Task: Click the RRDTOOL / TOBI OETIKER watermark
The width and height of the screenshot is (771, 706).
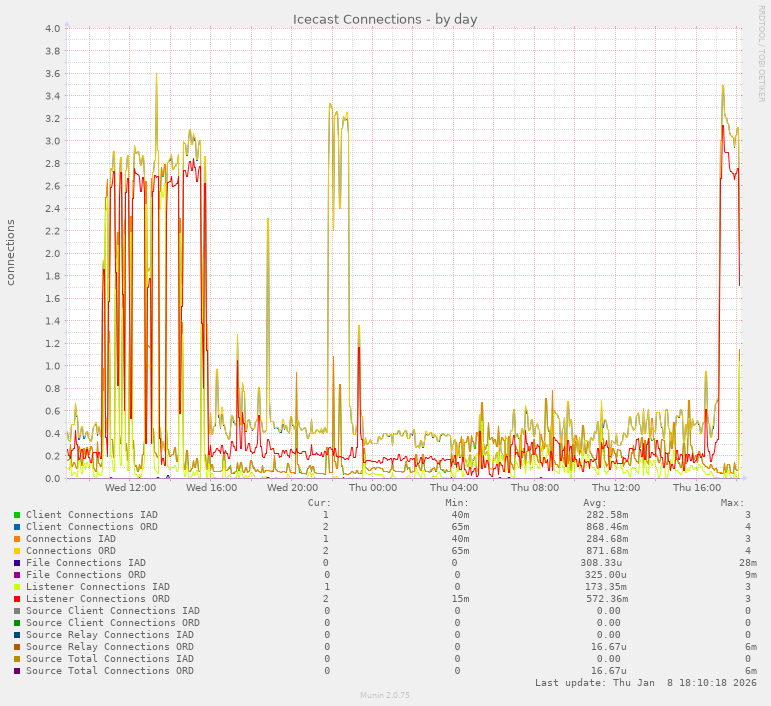Action: click(761, 53)
